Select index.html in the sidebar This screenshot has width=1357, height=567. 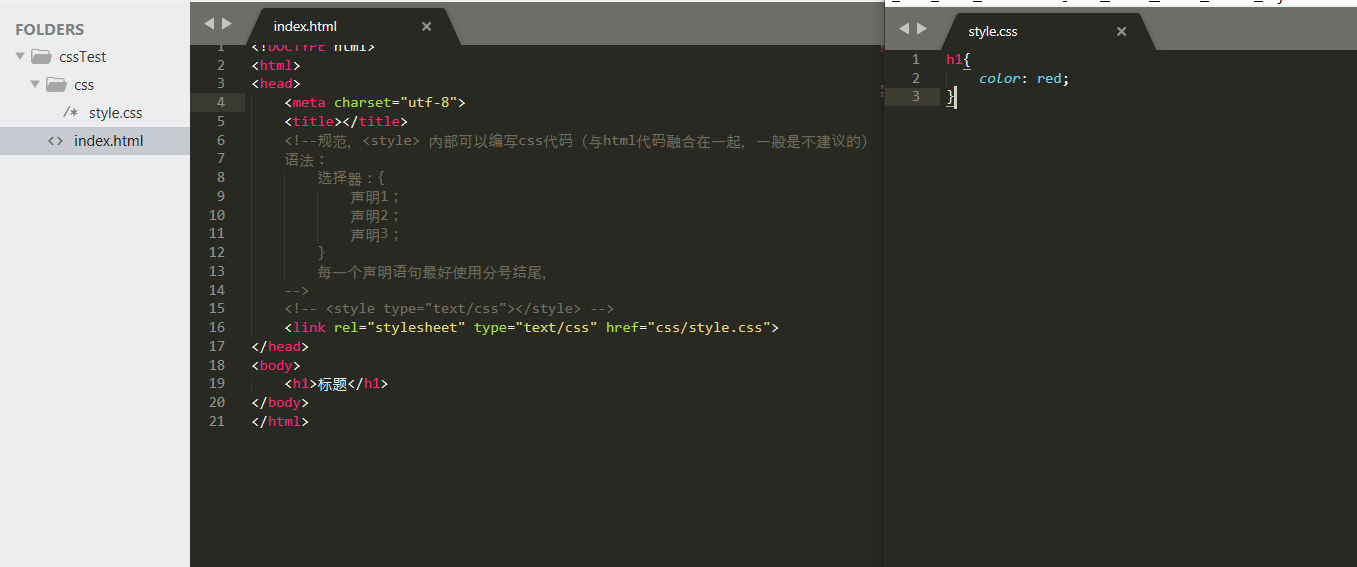tap(108, 141)
